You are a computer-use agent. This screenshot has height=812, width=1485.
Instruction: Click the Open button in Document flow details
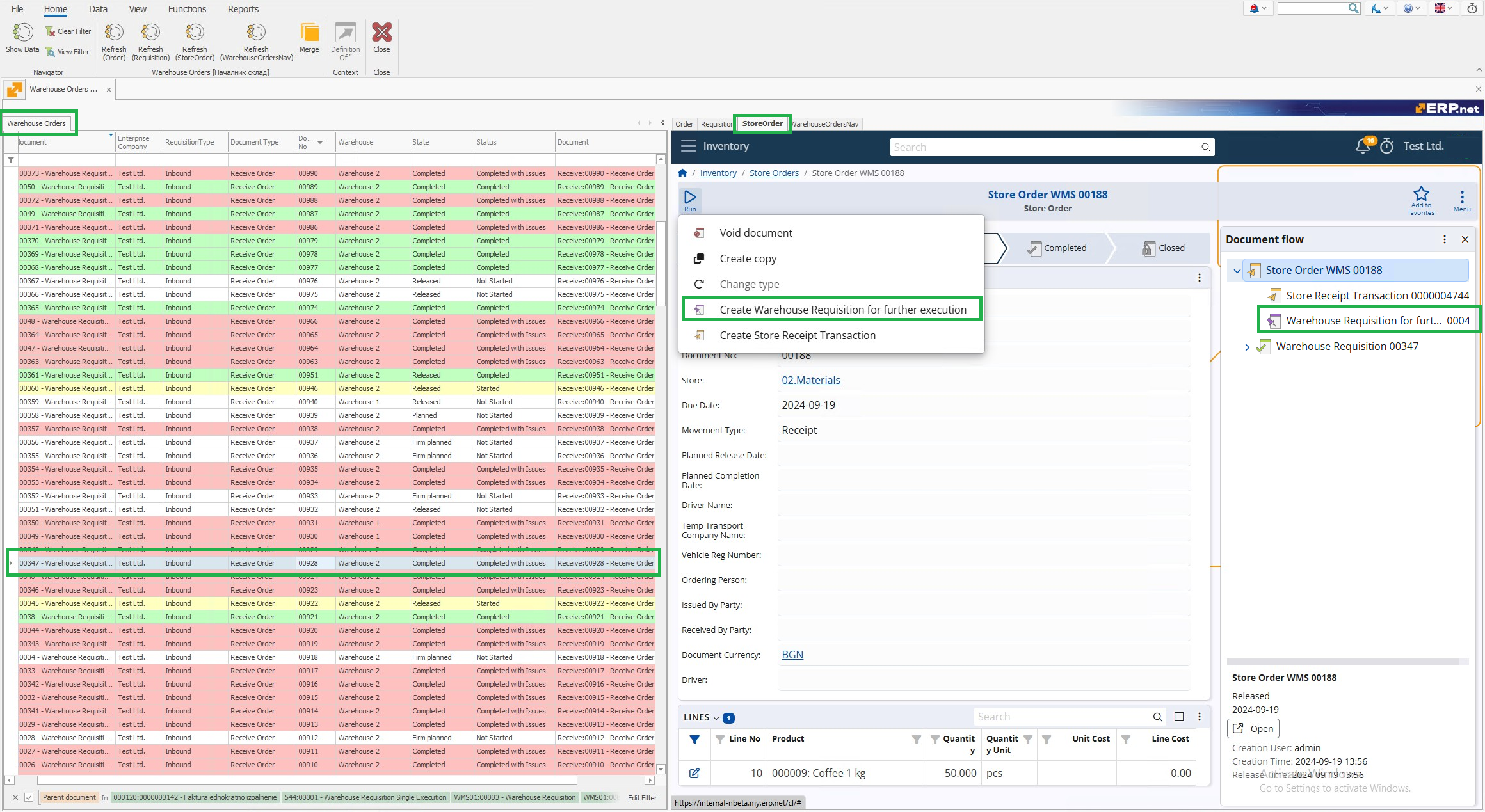(1253, 728)
